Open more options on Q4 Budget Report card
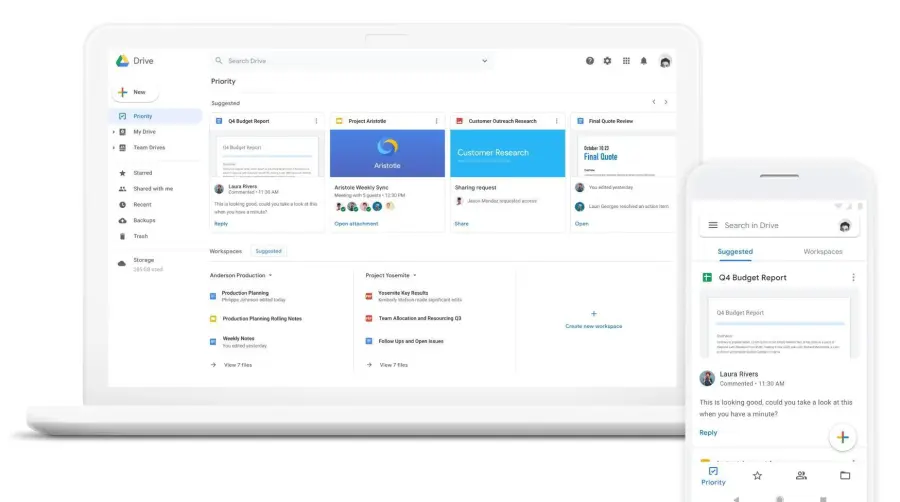Viewport: 900px width, 502px height. point(316,121)
